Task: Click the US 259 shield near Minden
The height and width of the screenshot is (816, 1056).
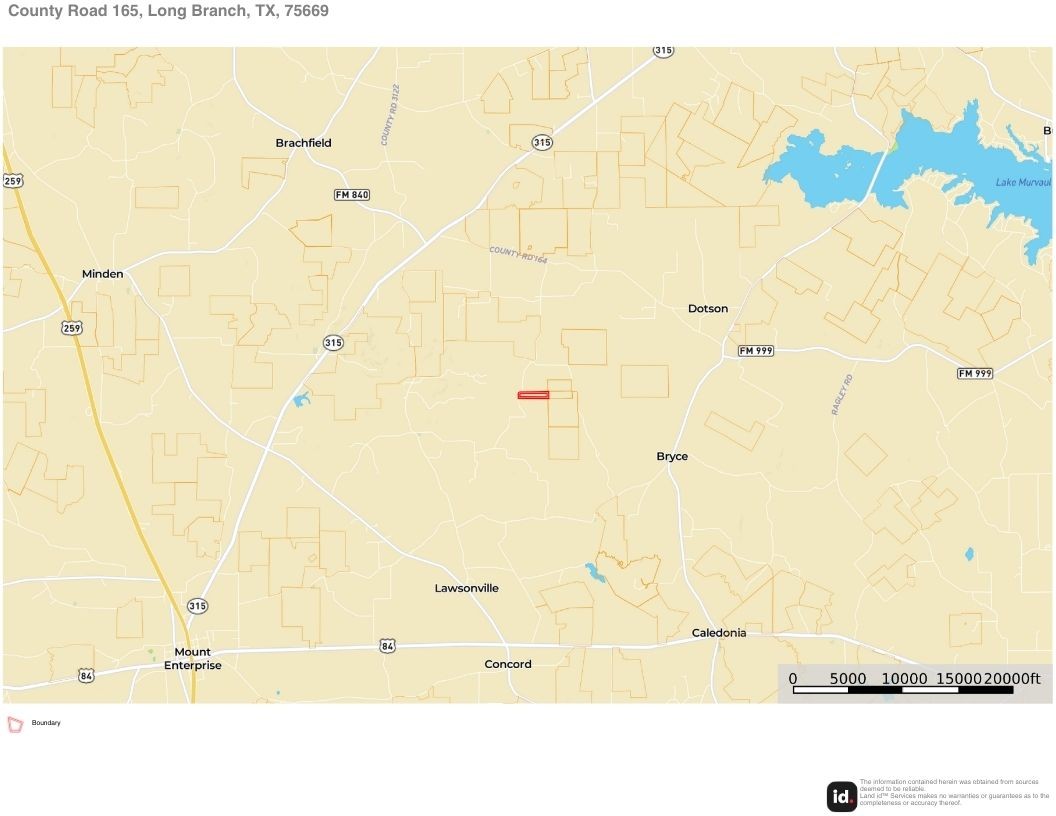Action: [x=71, y=328]
